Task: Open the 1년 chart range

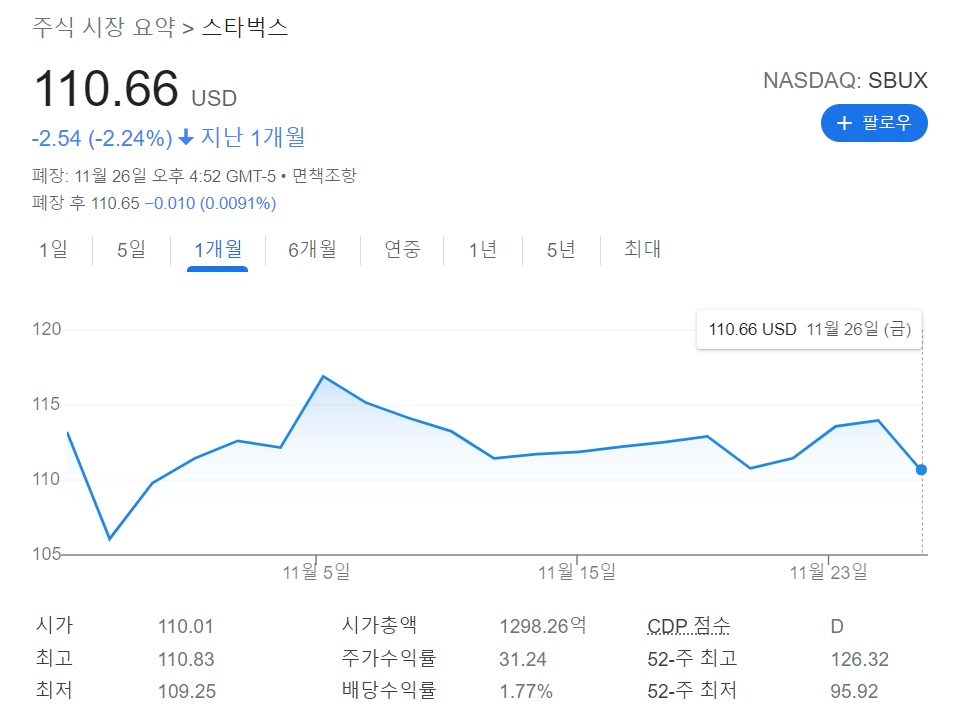Action: [x=482, y=250]
